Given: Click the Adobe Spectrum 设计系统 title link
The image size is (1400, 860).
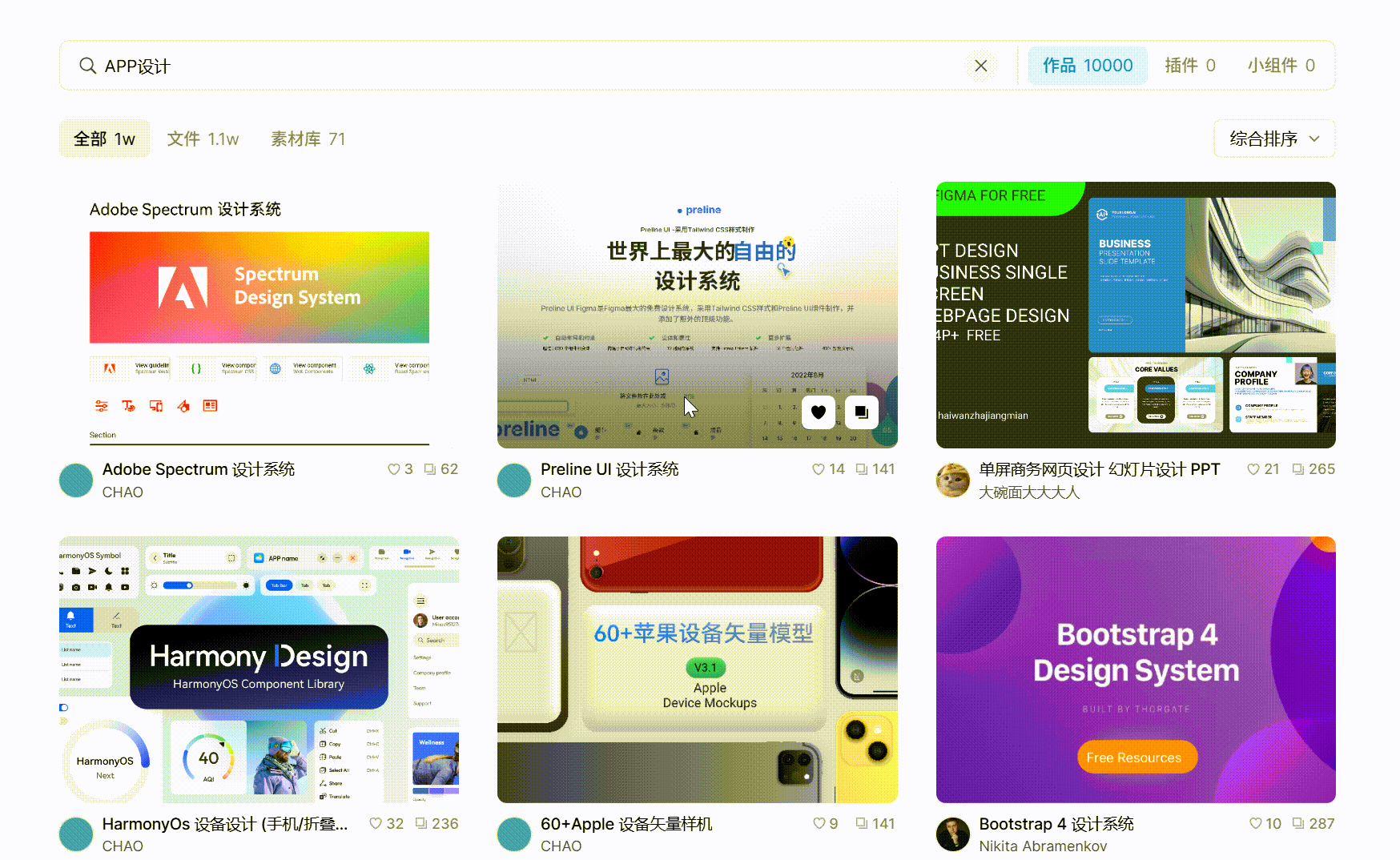Looking at the screenshot, I should click(199, 469).
